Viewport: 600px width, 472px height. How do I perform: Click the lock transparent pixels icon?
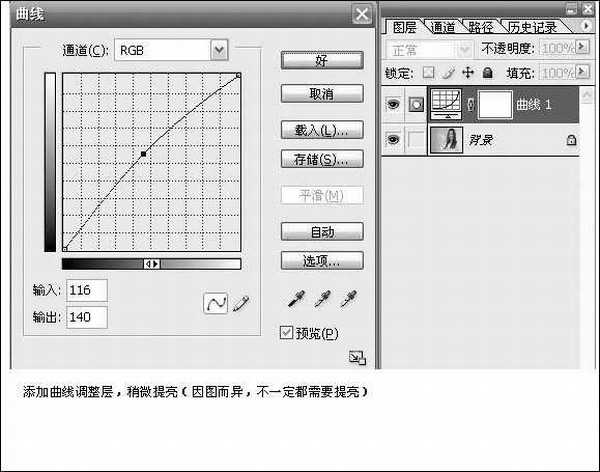pos(428,73)
